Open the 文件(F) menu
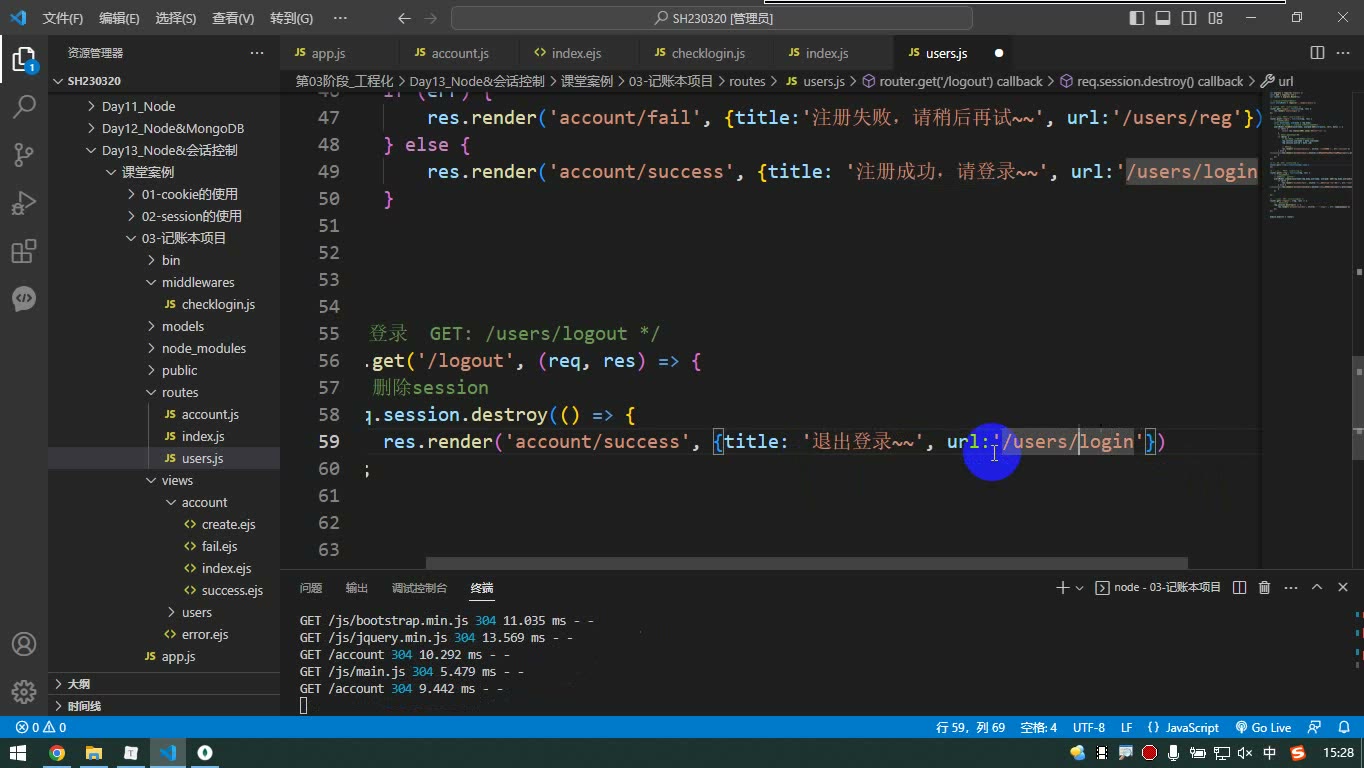 63,18
